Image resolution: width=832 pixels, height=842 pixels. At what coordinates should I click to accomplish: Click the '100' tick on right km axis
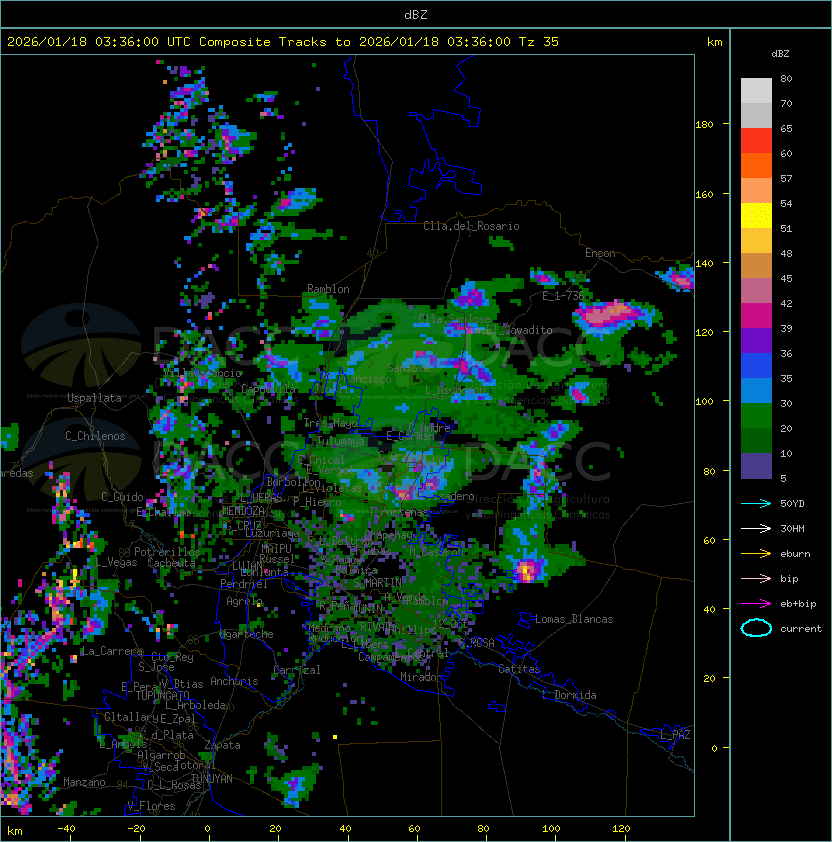[704, 402]
